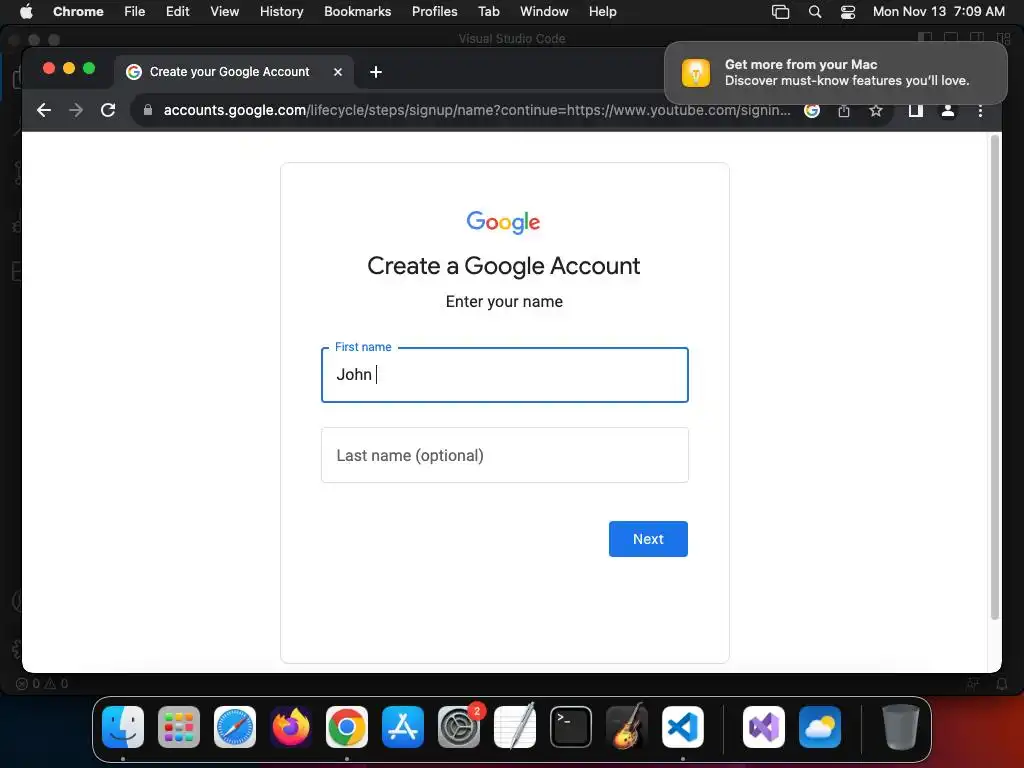This screenshot has height=768, width=1024.
Task: Open Chrome three-dot menu
Action: (980, 110)
